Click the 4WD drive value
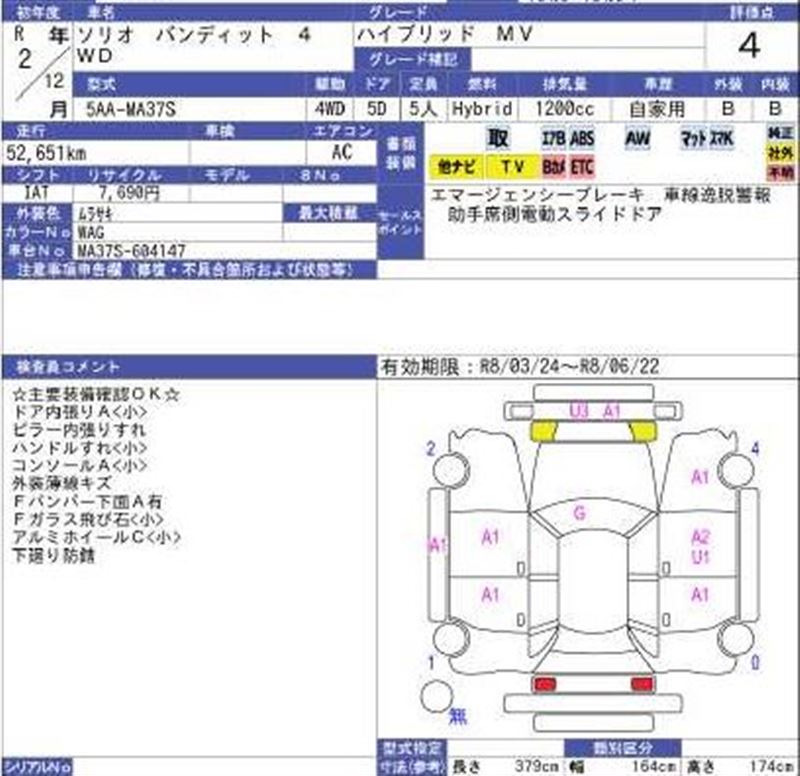The height and width of the screenshot is (776, 800). [330, 109]
